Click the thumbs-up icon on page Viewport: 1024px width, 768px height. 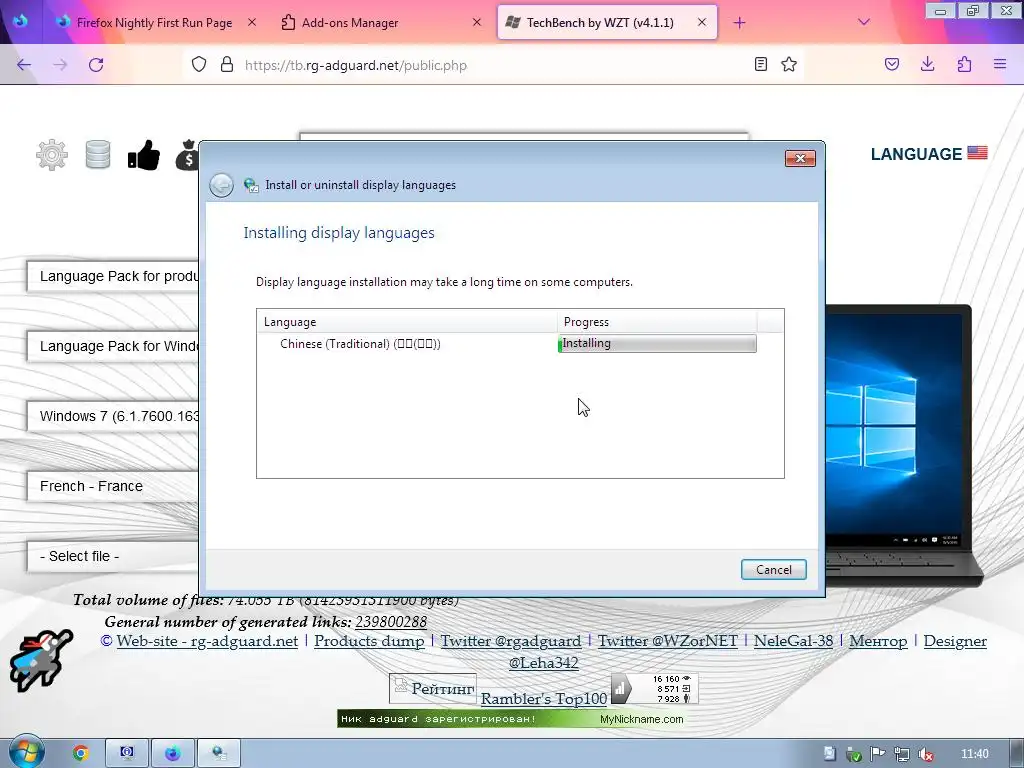[144, 155]
